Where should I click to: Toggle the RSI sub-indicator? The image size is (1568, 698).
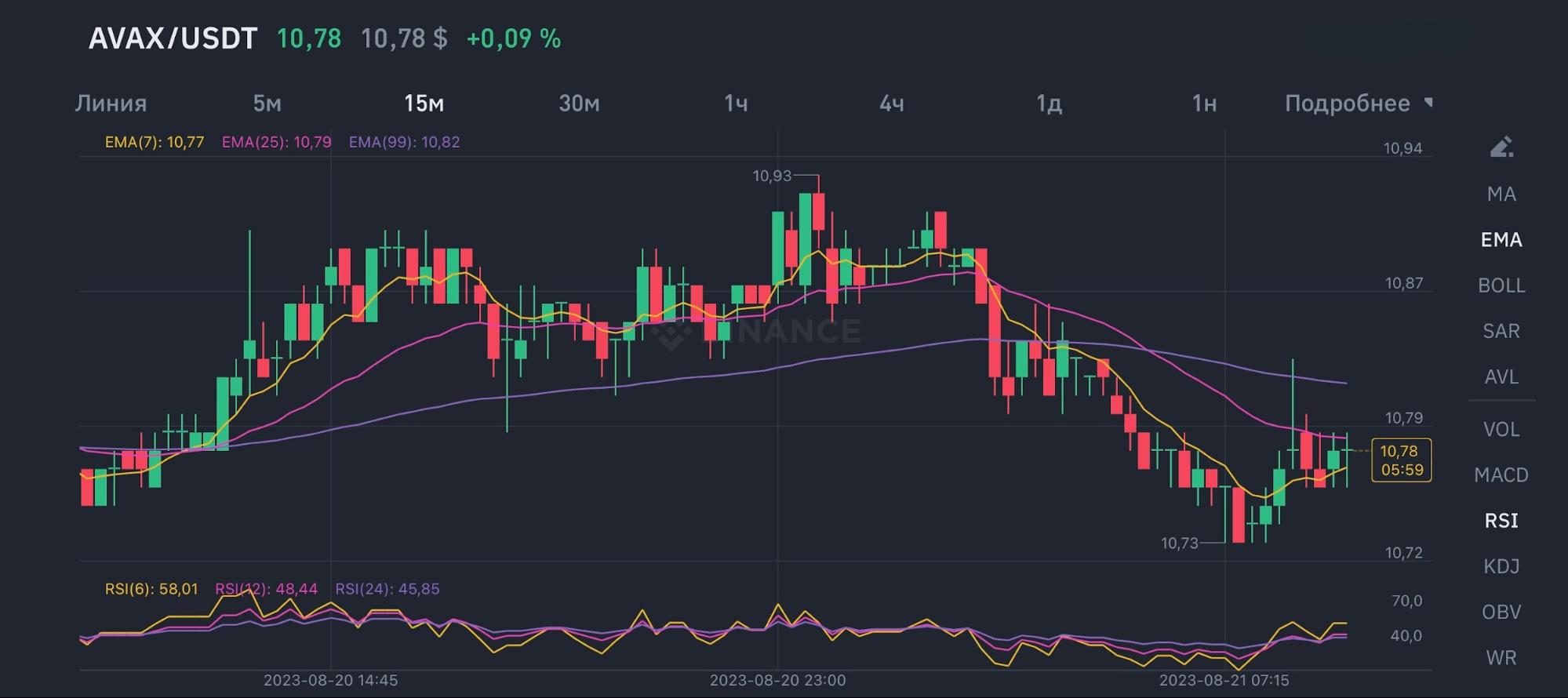(1501, 520)
